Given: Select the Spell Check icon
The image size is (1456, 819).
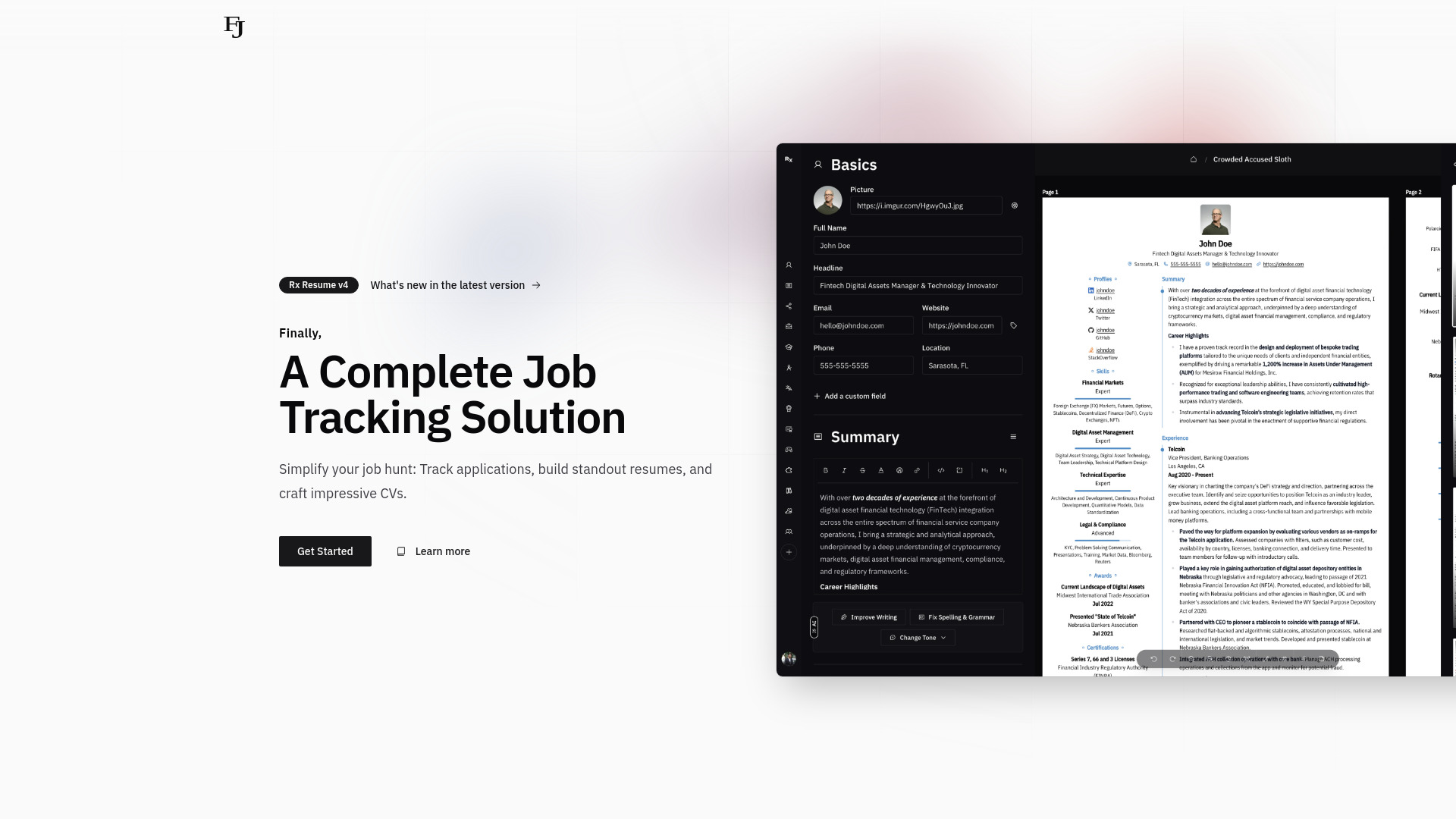Looking at the screenshot, I should point(922,617).
